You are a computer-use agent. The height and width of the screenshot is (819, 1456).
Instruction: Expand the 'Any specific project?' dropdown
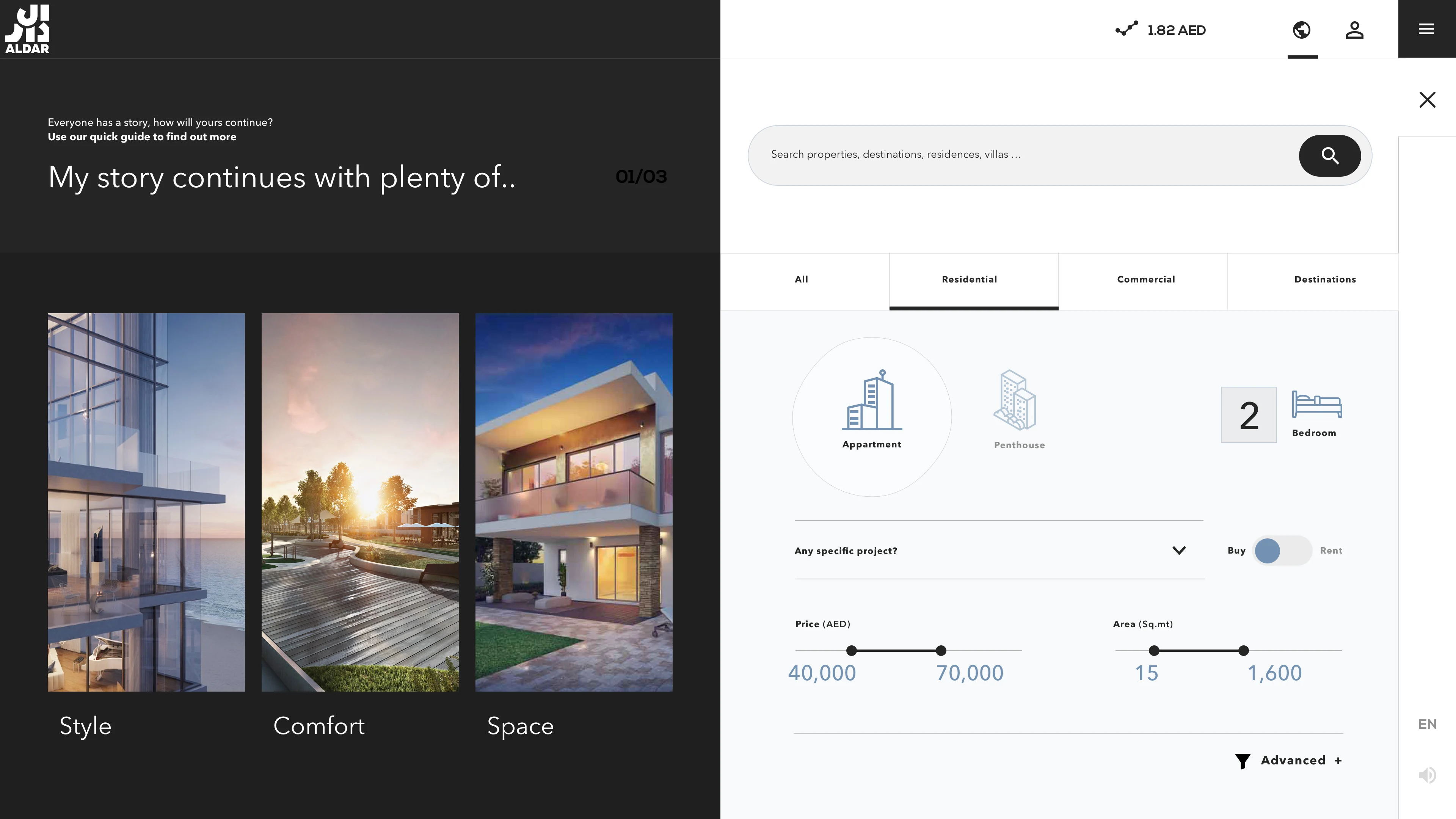(1178, 551)
